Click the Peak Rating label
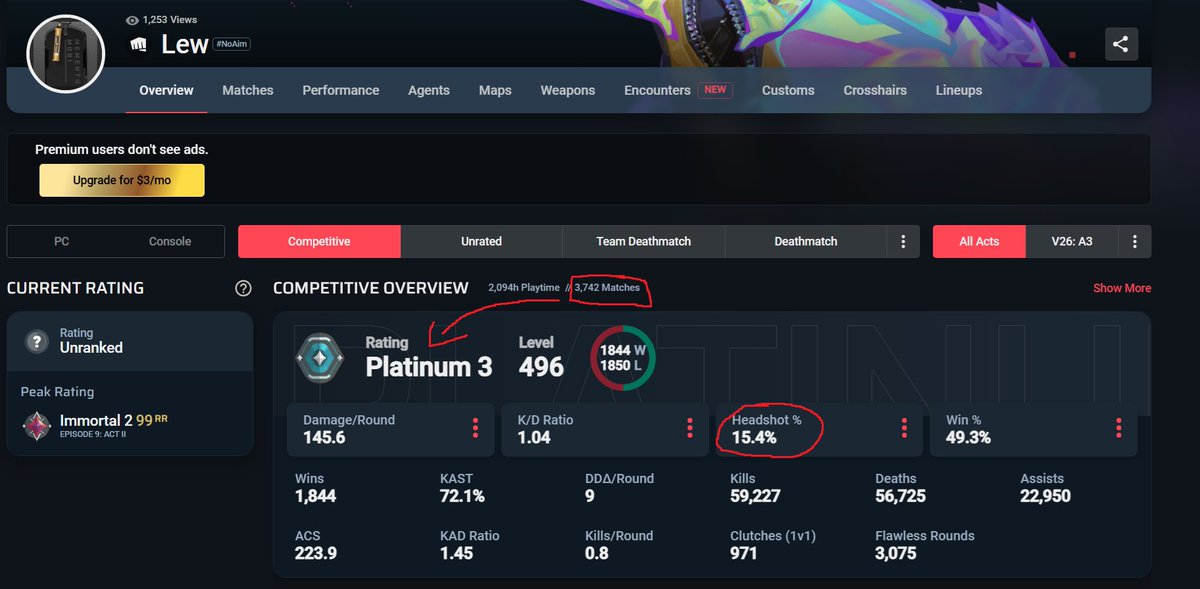 tap(57, 392)
